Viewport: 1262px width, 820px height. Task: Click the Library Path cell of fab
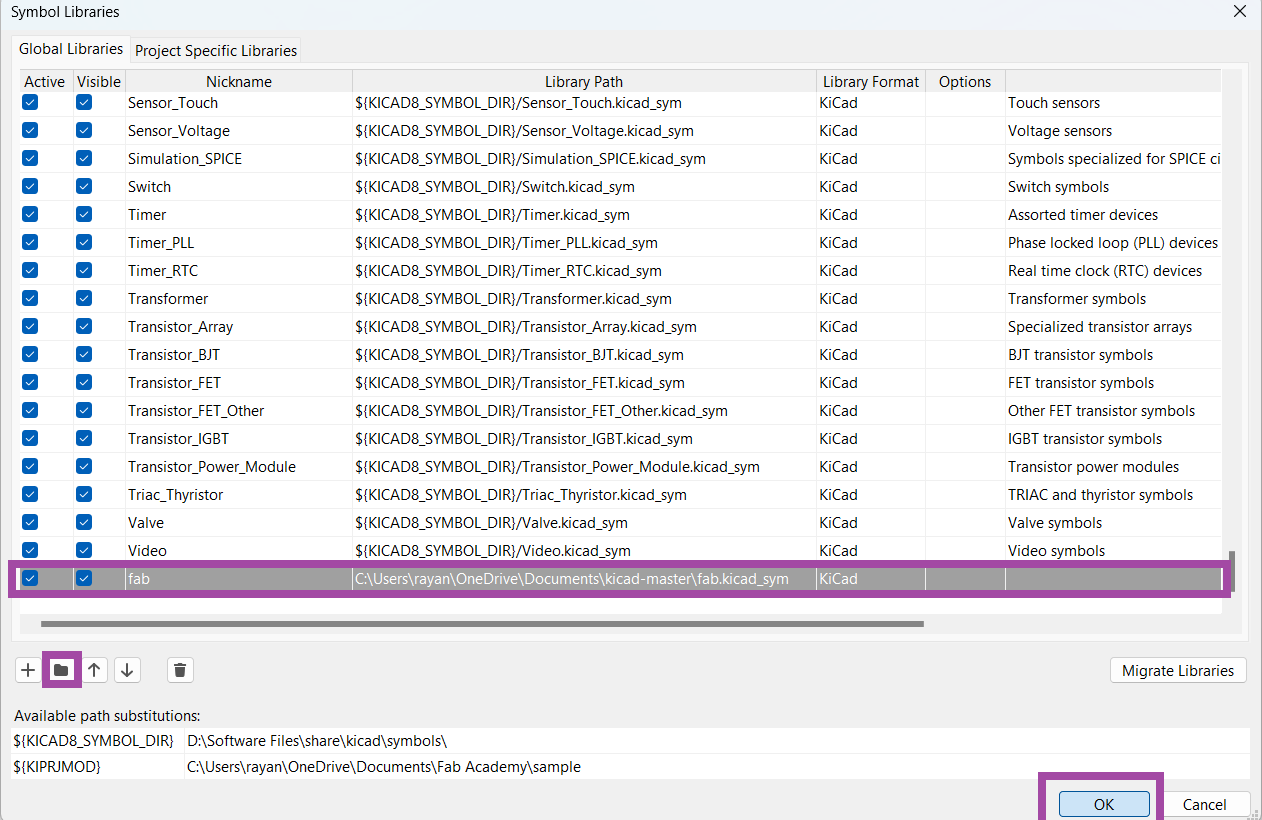tap(583, 579)
